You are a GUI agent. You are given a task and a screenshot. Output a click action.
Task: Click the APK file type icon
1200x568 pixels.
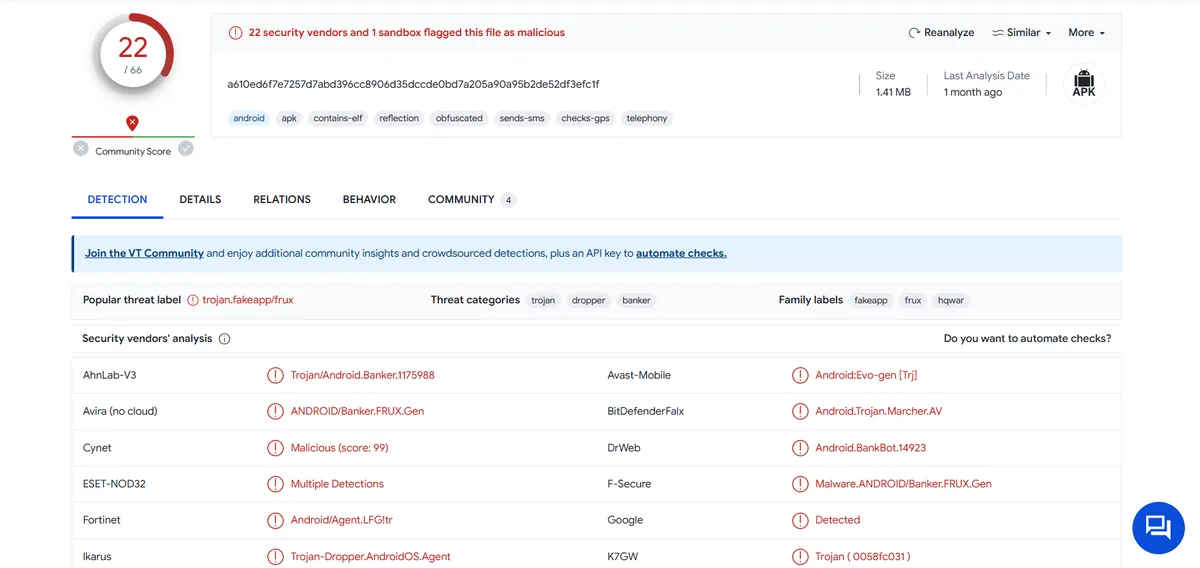[1084, 84]
